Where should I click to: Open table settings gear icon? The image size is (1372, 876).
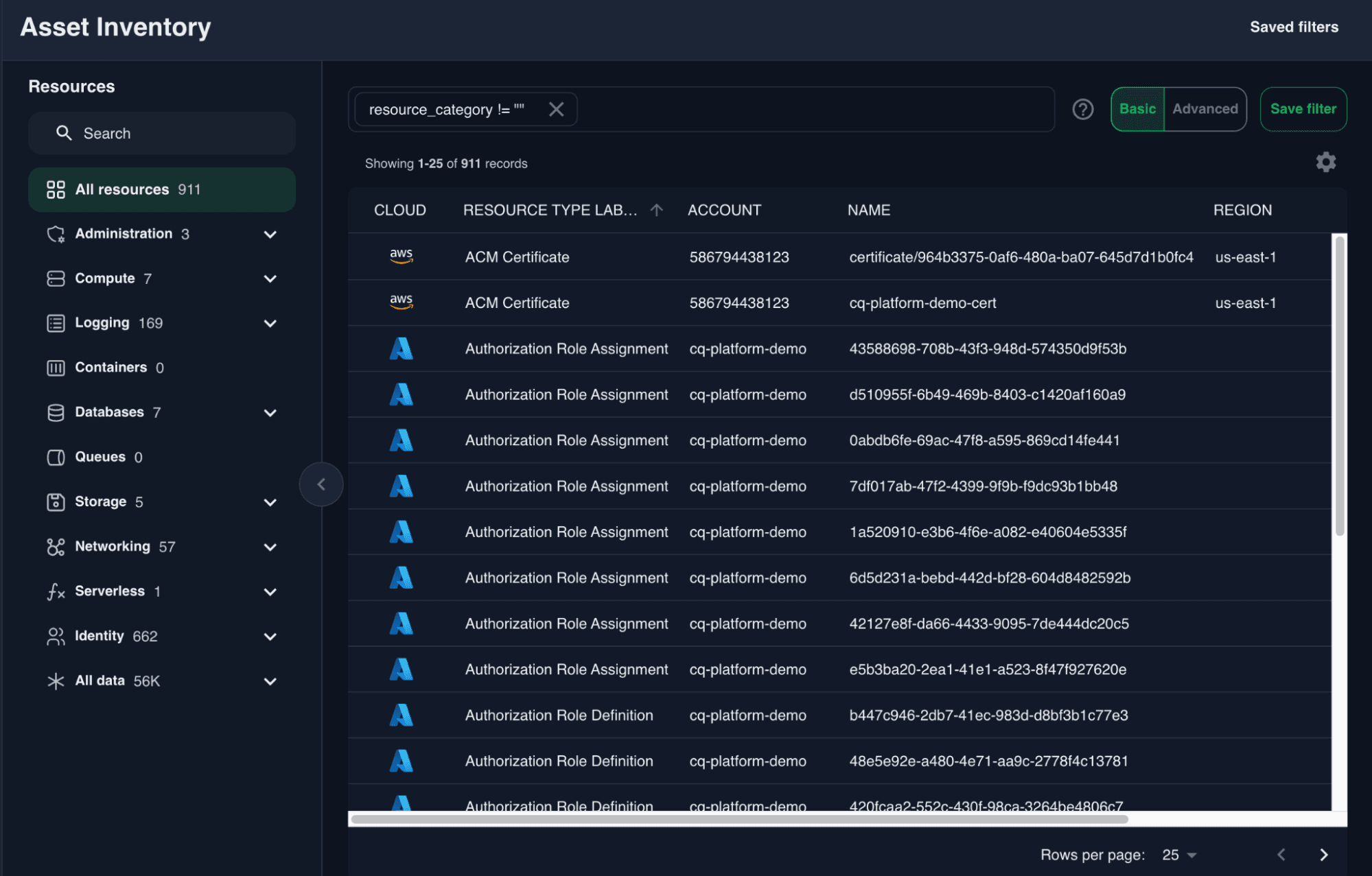tap(1325, 163)
